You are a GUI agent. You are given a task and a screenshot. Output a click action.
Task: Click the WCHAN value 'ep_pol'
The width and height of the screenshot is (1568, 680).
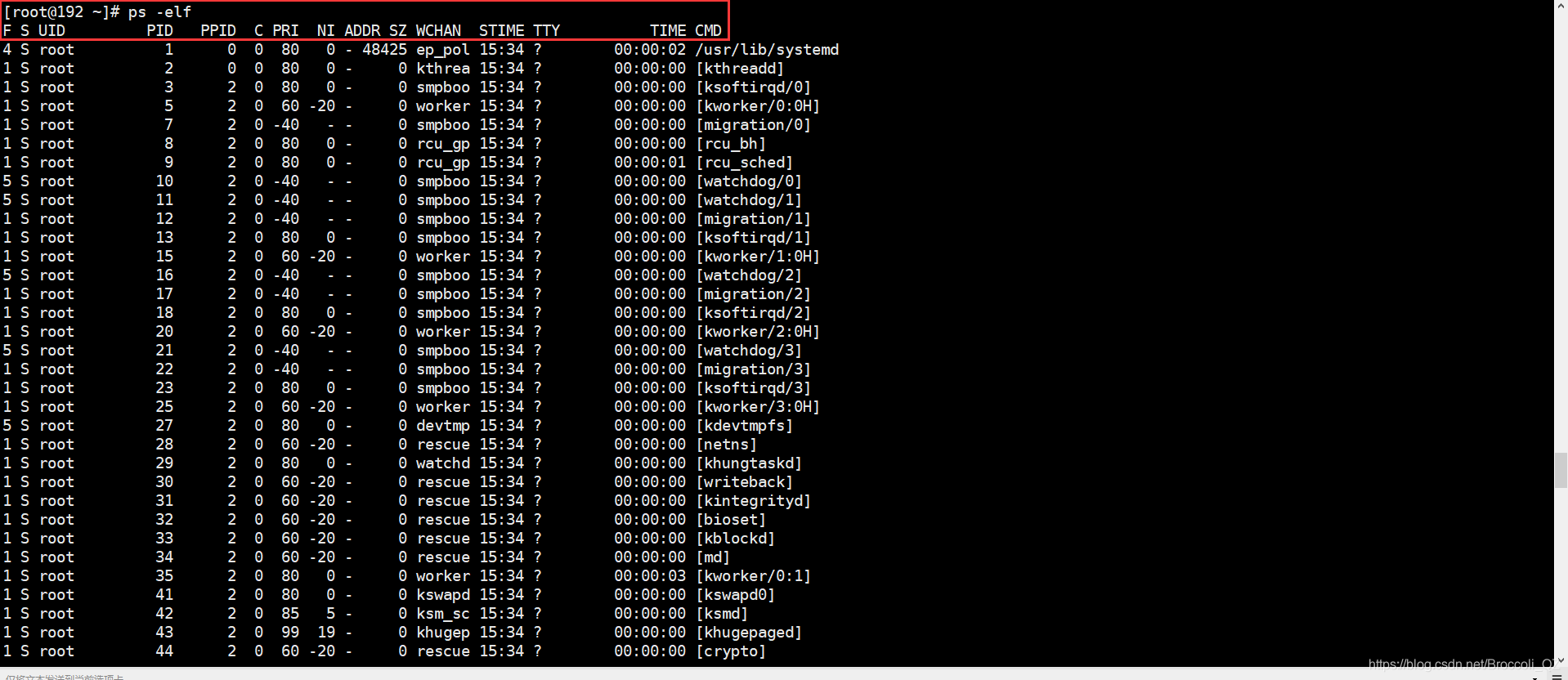[443, 50]
